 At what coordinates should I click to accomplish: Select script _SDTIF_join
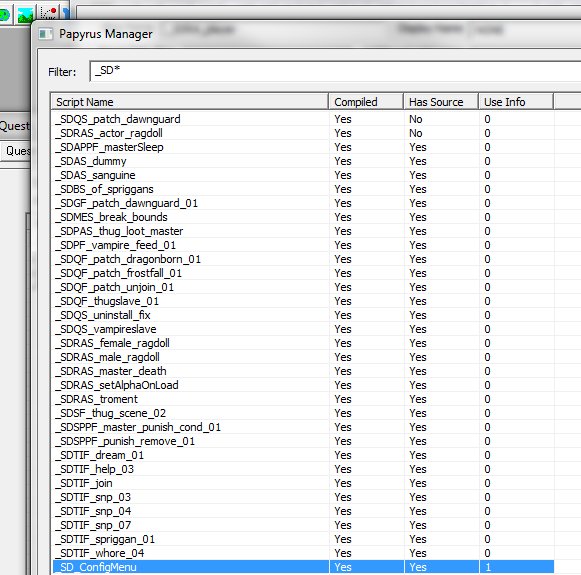pos(84,483)
